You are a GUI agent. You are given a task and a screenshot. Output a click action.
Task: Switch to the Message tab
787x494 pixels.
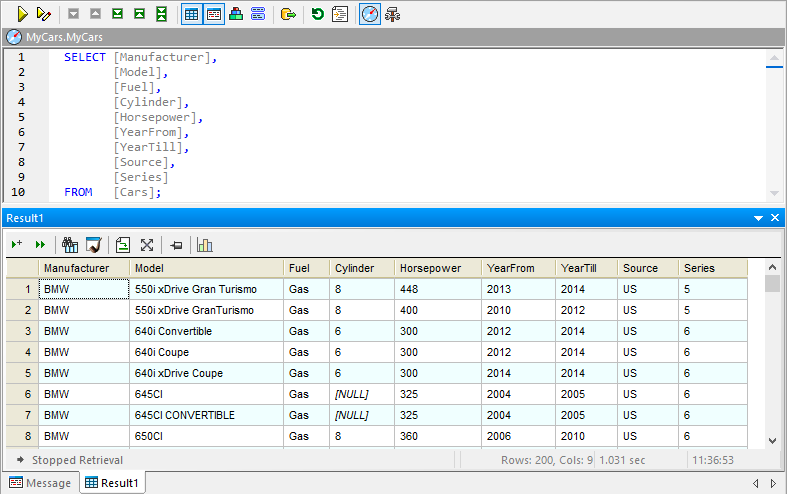pos(40,483)
